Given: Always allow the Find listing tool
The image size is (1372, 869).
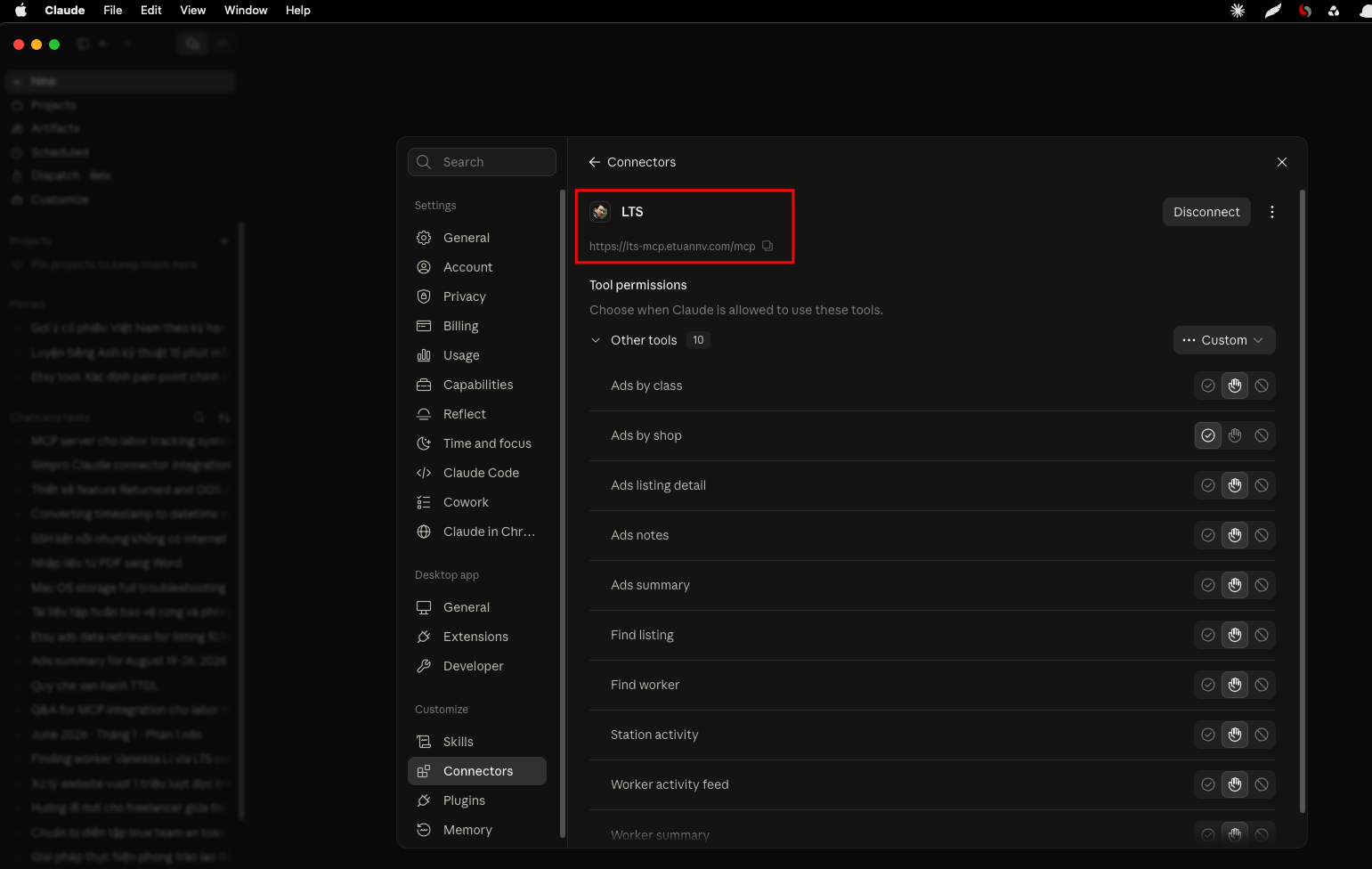Looking at the screenshot, I should coord(1208,635).
